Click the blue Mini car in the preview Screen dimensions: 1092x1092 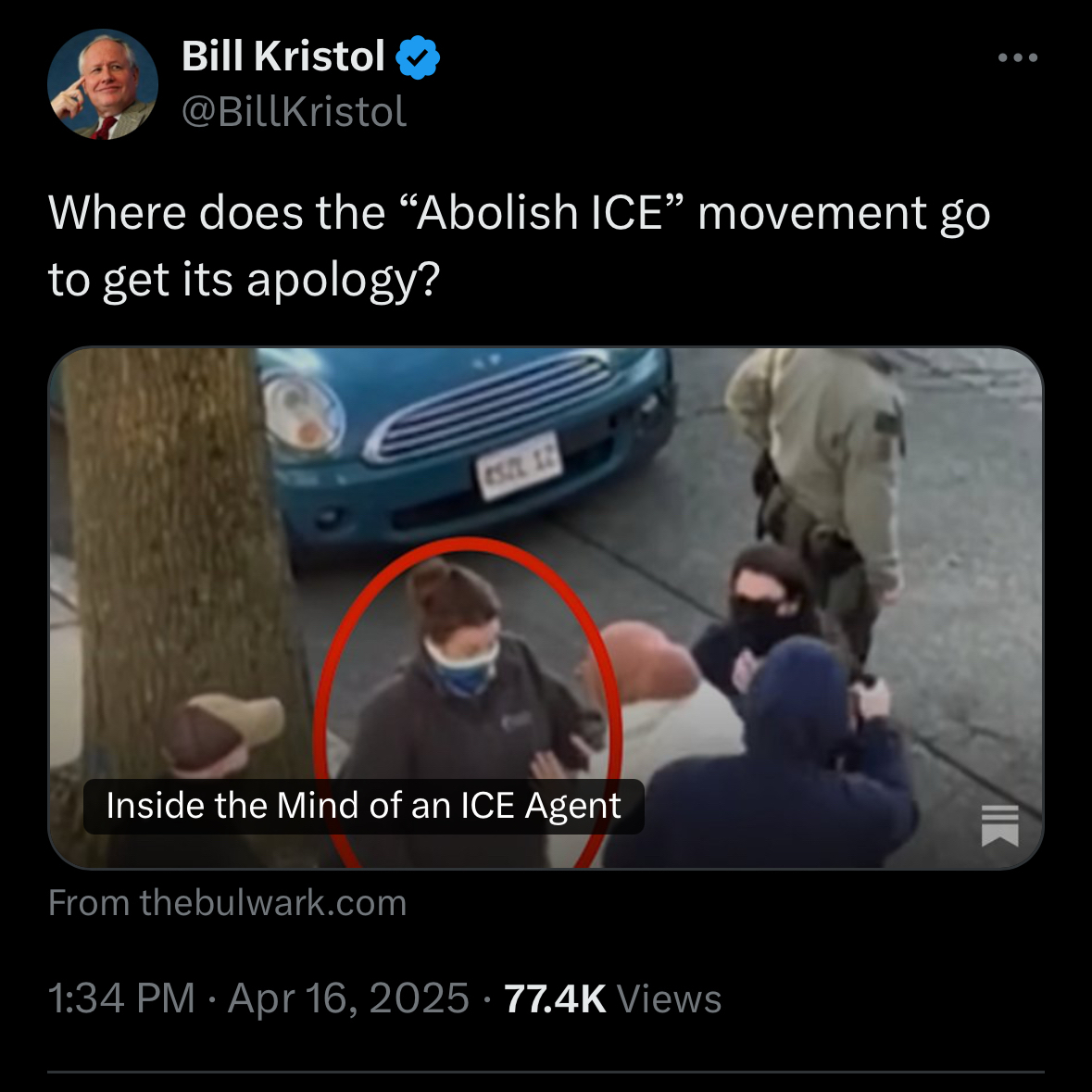[x=467, y=446]
